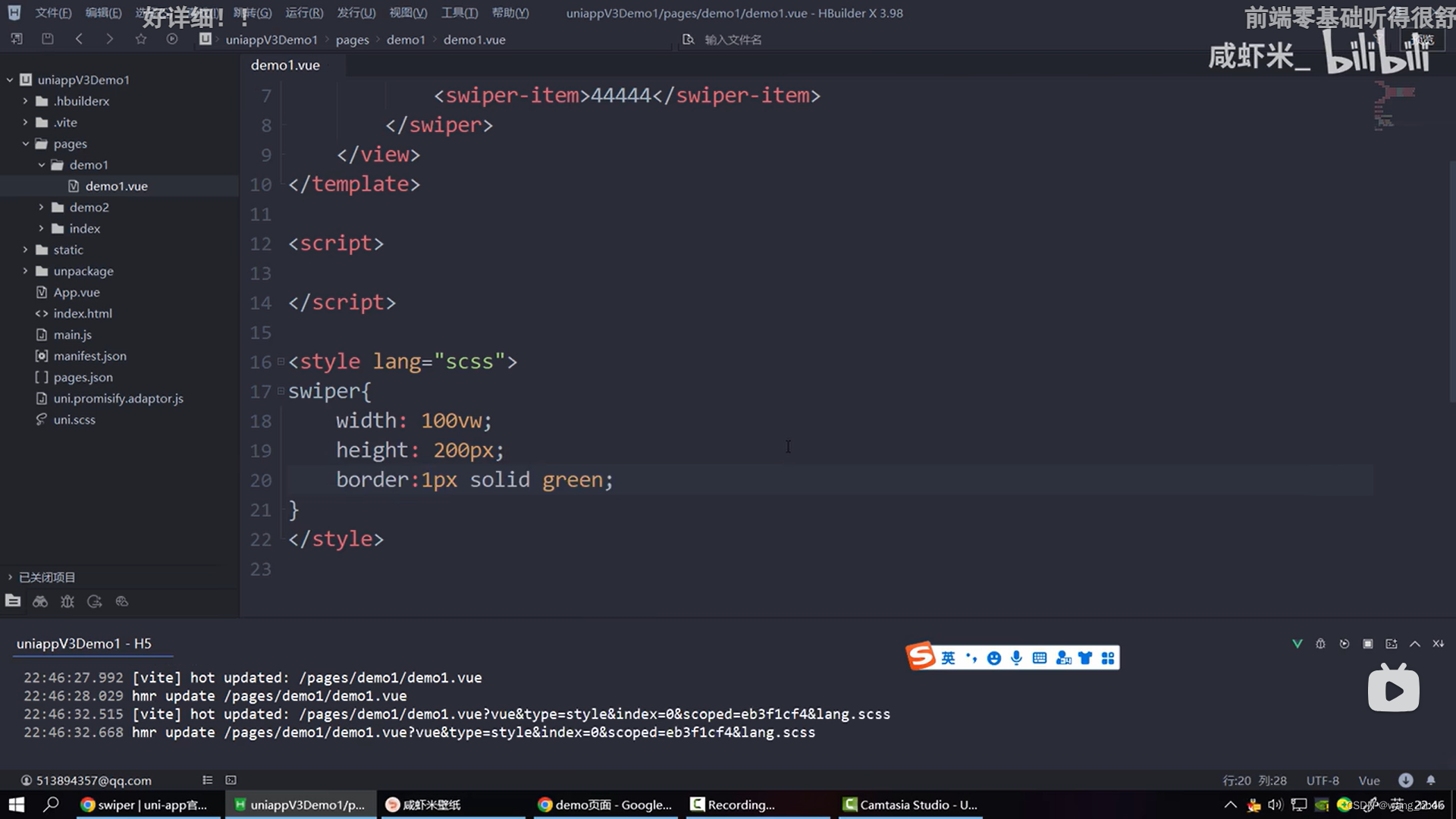This screenshot has height=819, width=1456.
Task: Click the UTF-8 encoding in status bar
Action: tap(1323, 780)
